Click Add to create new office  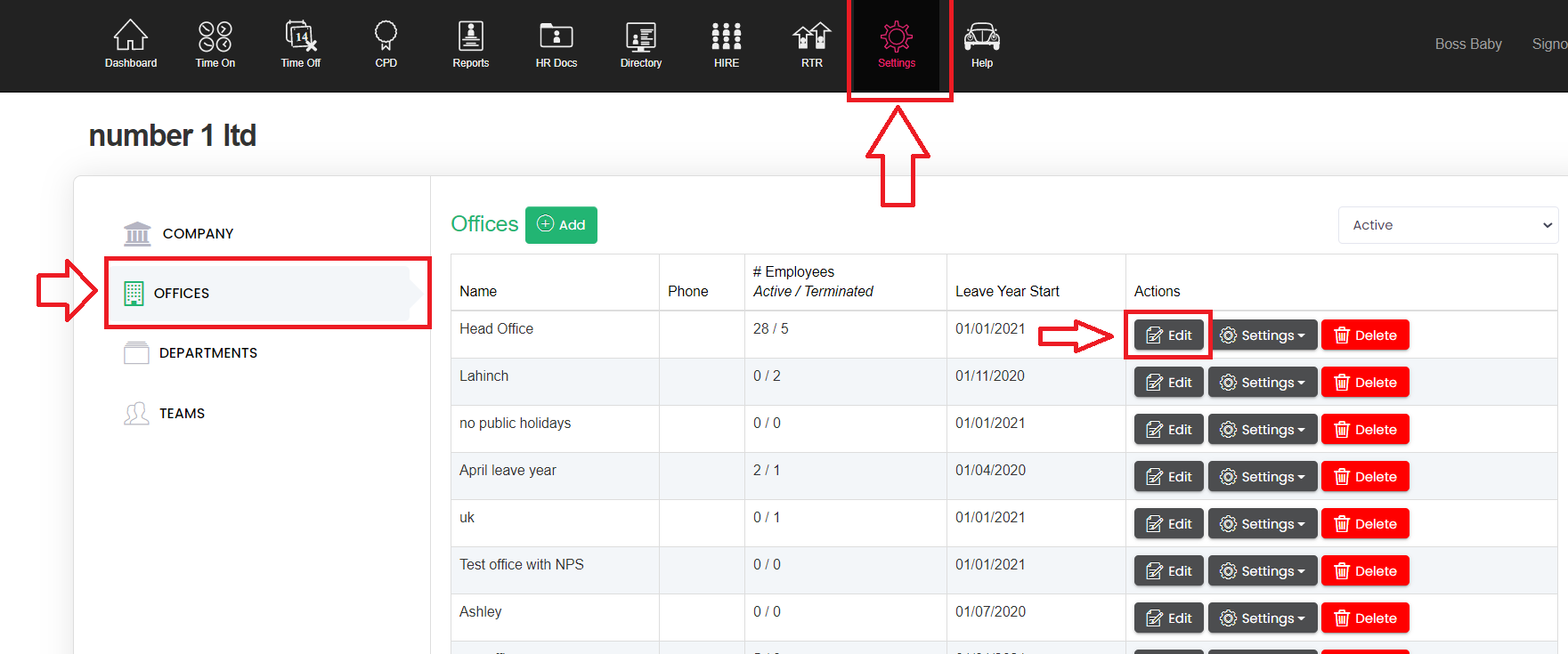(x=561, y=225)
